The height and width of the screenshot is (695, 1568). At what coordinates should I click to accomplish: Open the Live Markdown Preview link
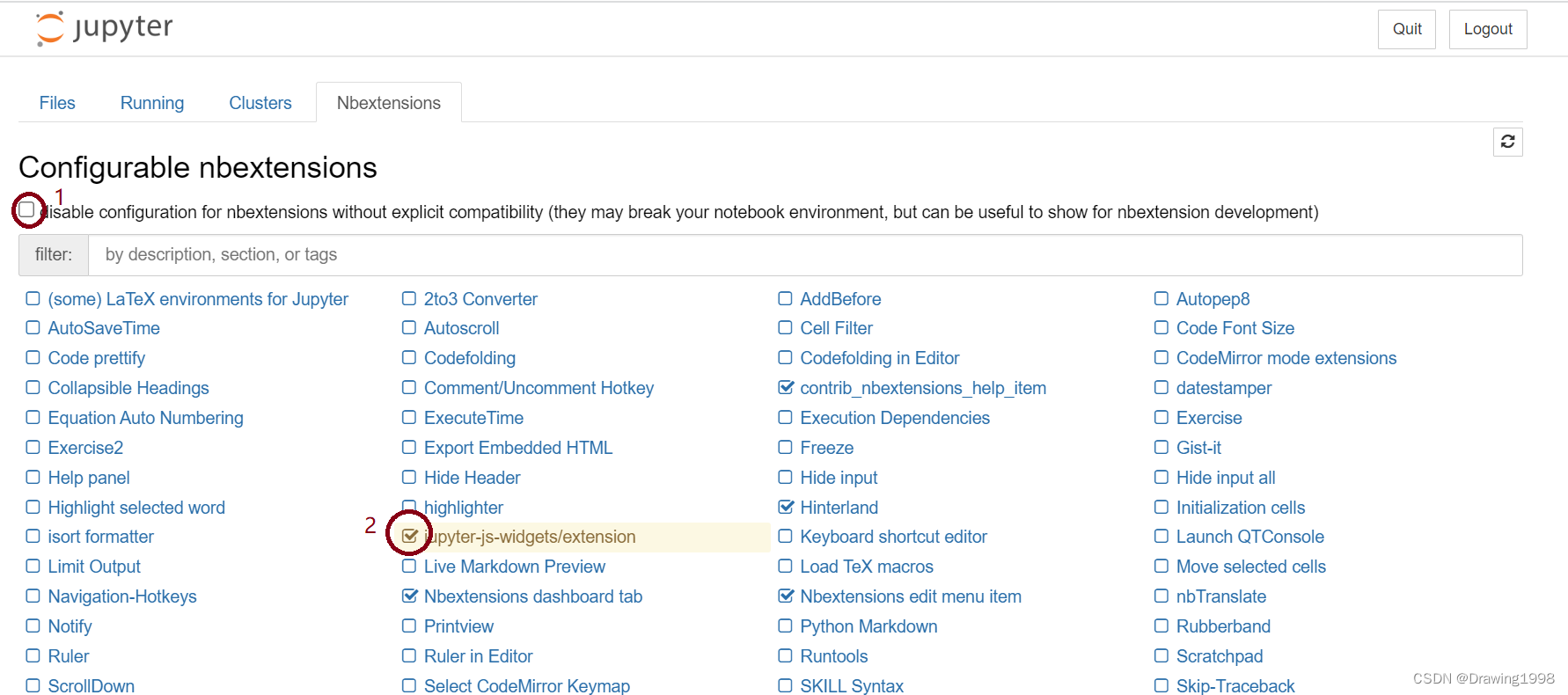[x=515, y=567]
